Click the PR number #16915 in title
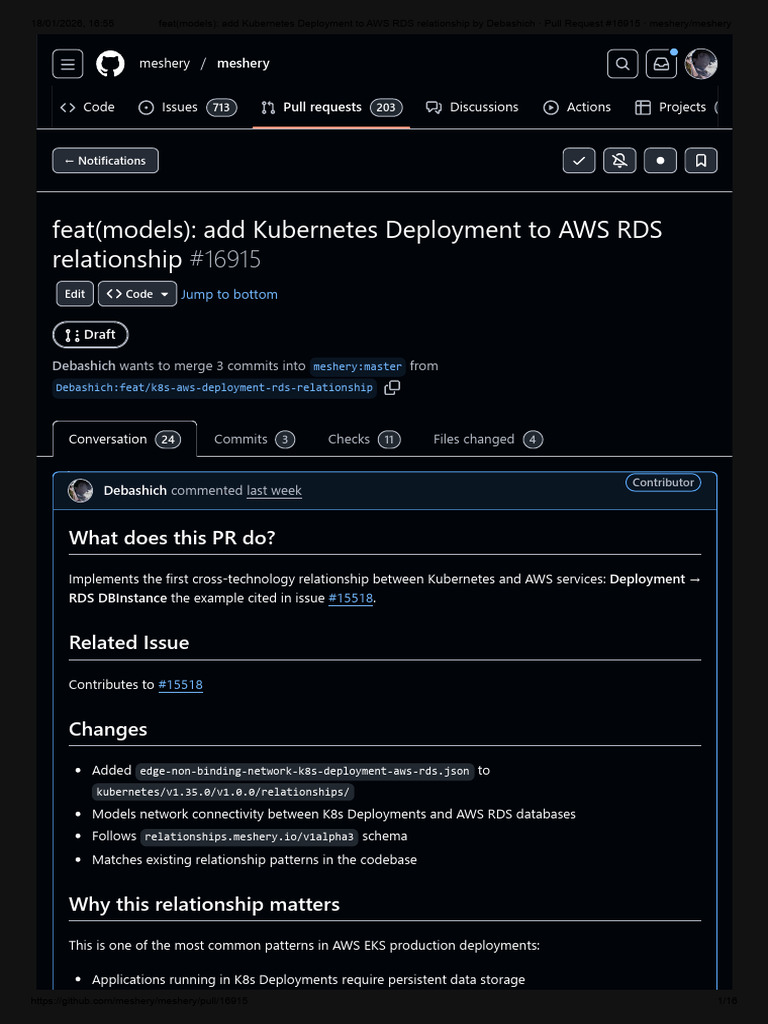This screenshot has width=768, height=1024. (225, 259)
